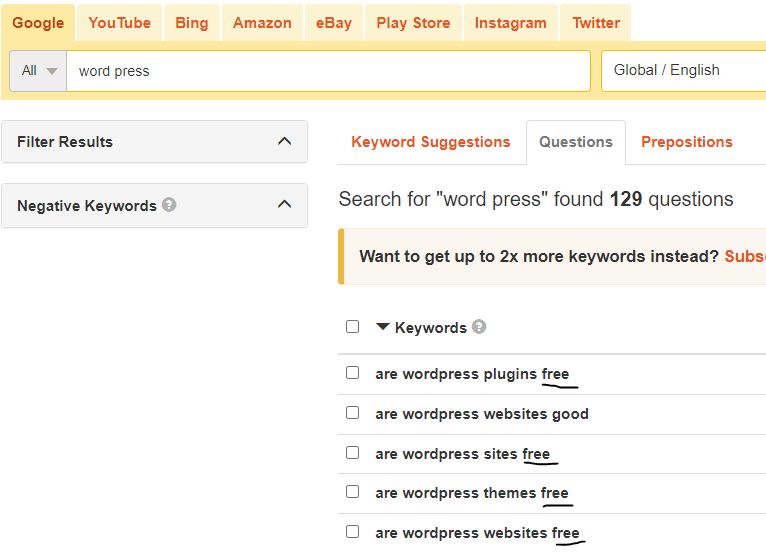Check 'are wordpress websites free' row
This screenshot has width=766, height=553.
352,532
